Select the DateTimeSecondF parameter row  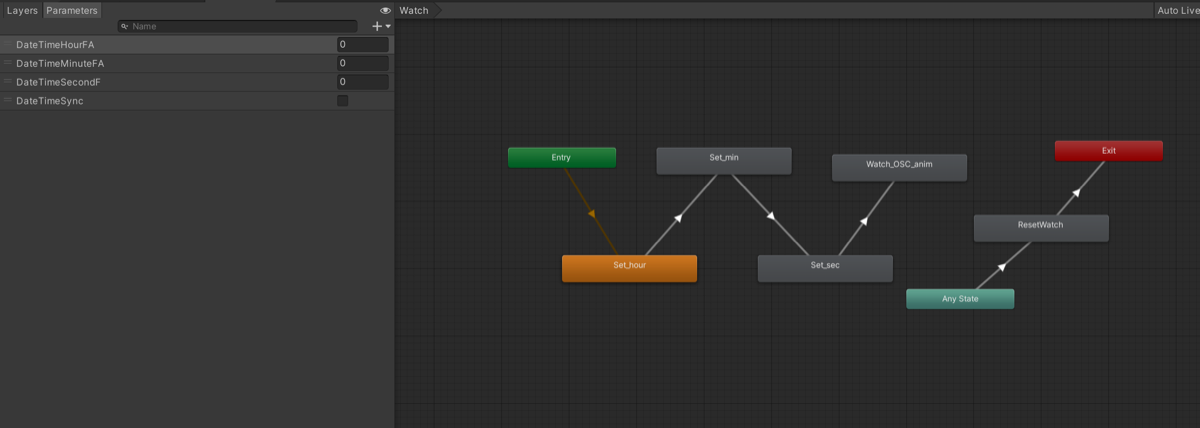pos(196,82)
